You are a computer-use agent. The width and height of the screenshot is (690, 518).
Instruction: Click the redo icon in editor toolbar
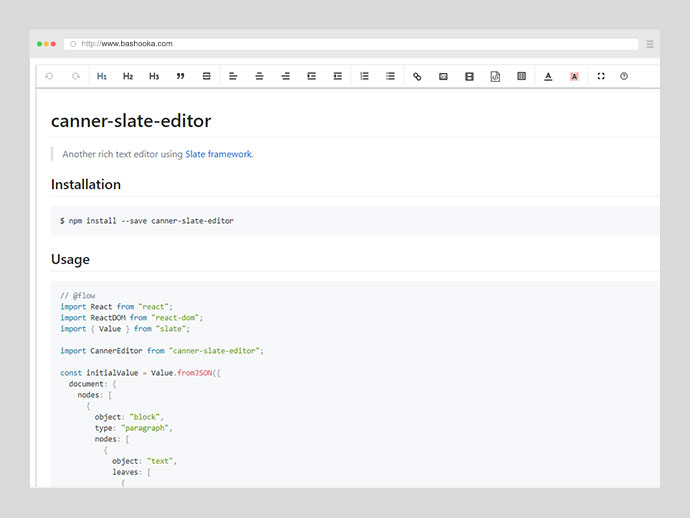pos(76,76)
